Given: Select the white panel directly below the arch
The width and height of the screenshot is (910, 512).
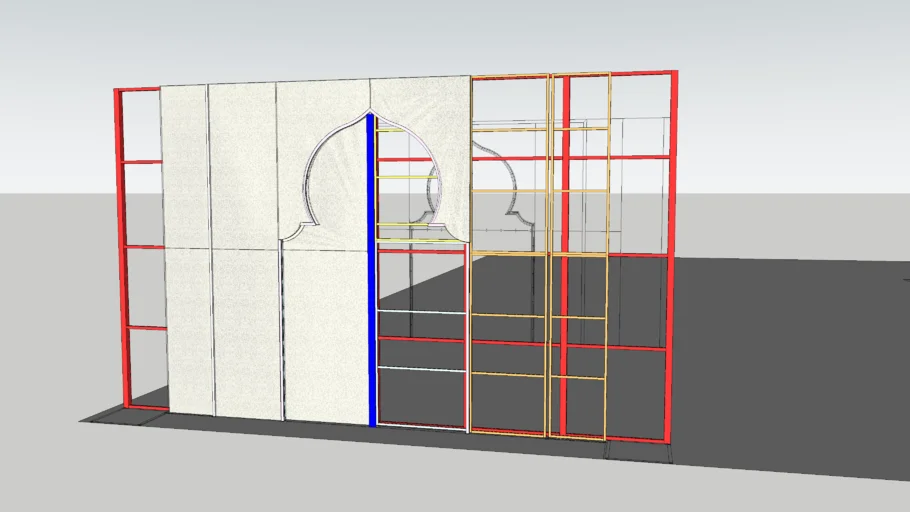Looking at the screenshot, I should 325,330.
